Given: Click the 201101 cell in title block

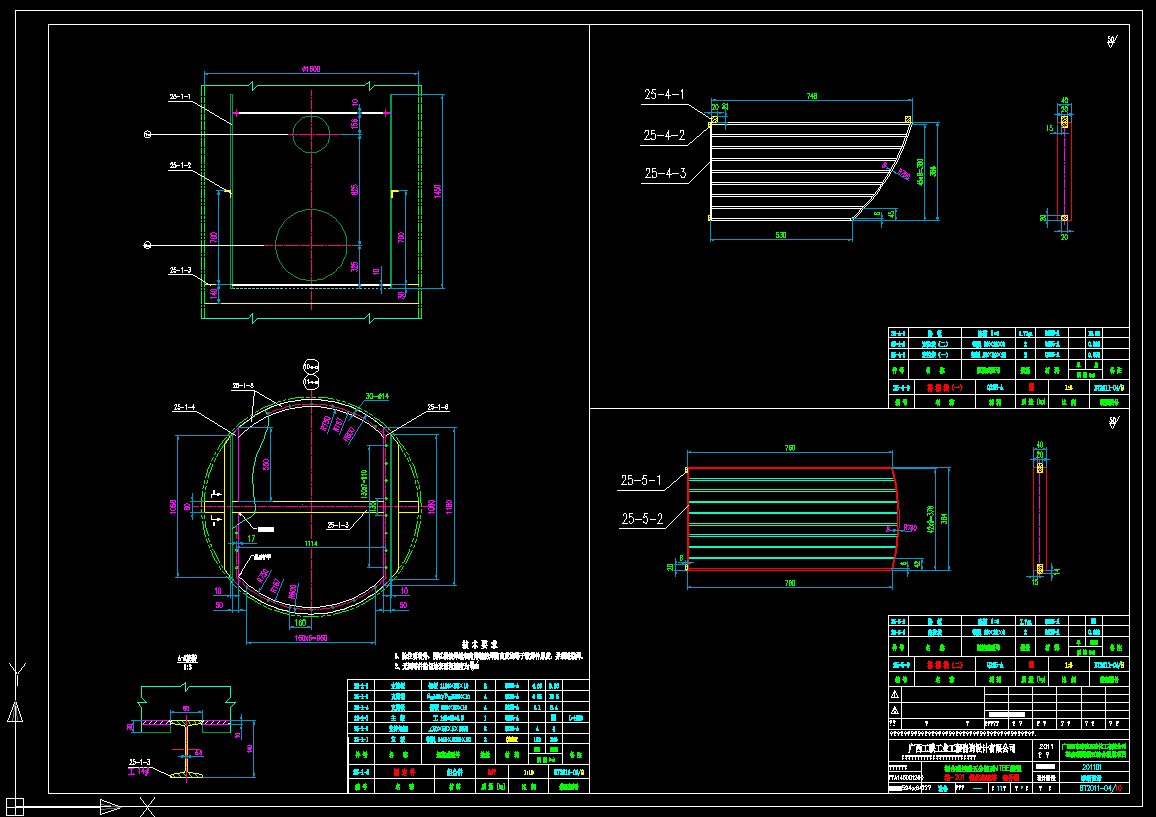Looking at the screenshot, I should click(1091, 766).
